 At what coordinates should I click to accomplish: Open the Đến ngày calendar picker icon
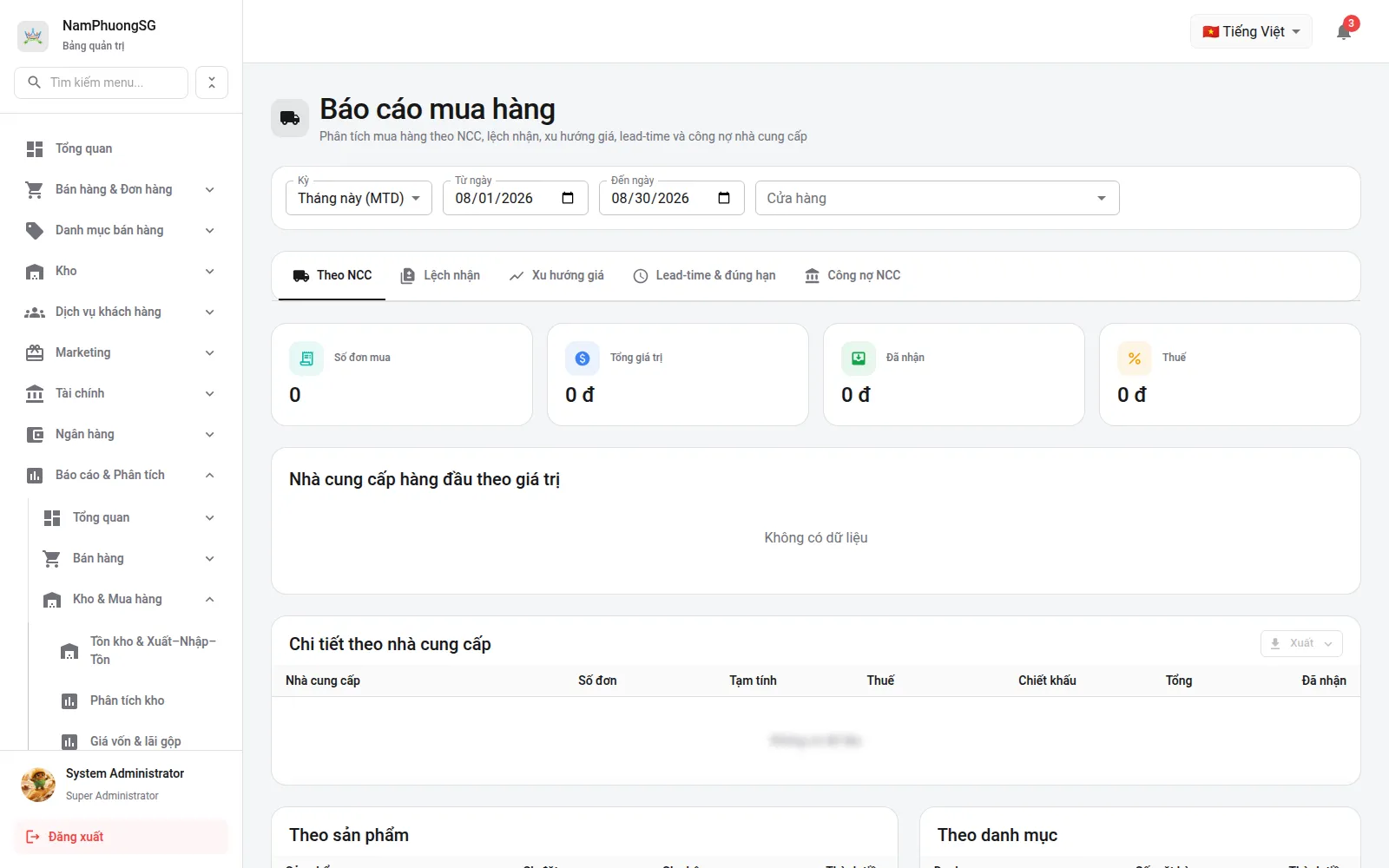point(724,198)
